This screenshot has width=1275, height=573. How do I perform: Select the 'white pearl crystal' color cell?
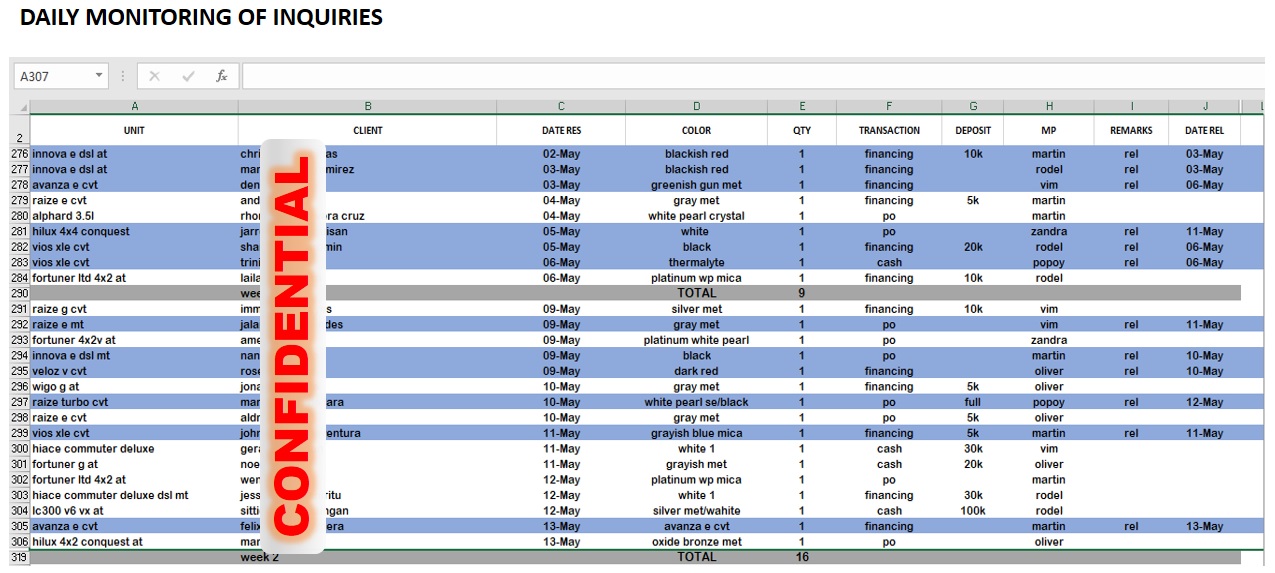(696, 216)
